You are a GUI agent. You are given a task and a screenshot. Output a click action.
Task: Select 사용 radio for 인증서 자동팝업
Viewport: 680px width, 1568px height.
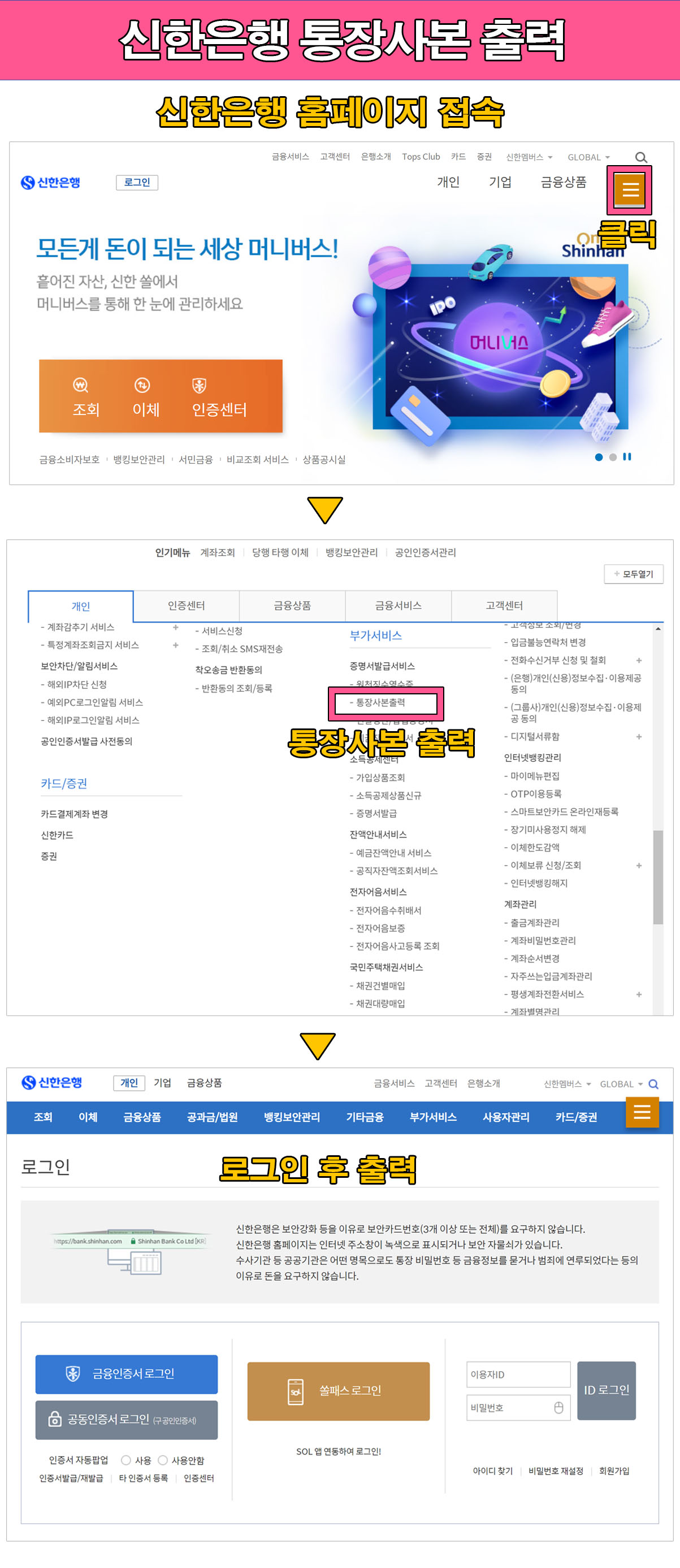126,1459
